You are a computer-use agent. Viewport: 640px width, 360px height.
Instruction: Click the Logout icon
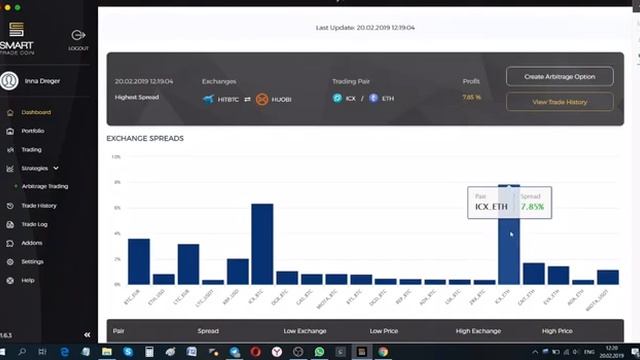click(78, 36)
